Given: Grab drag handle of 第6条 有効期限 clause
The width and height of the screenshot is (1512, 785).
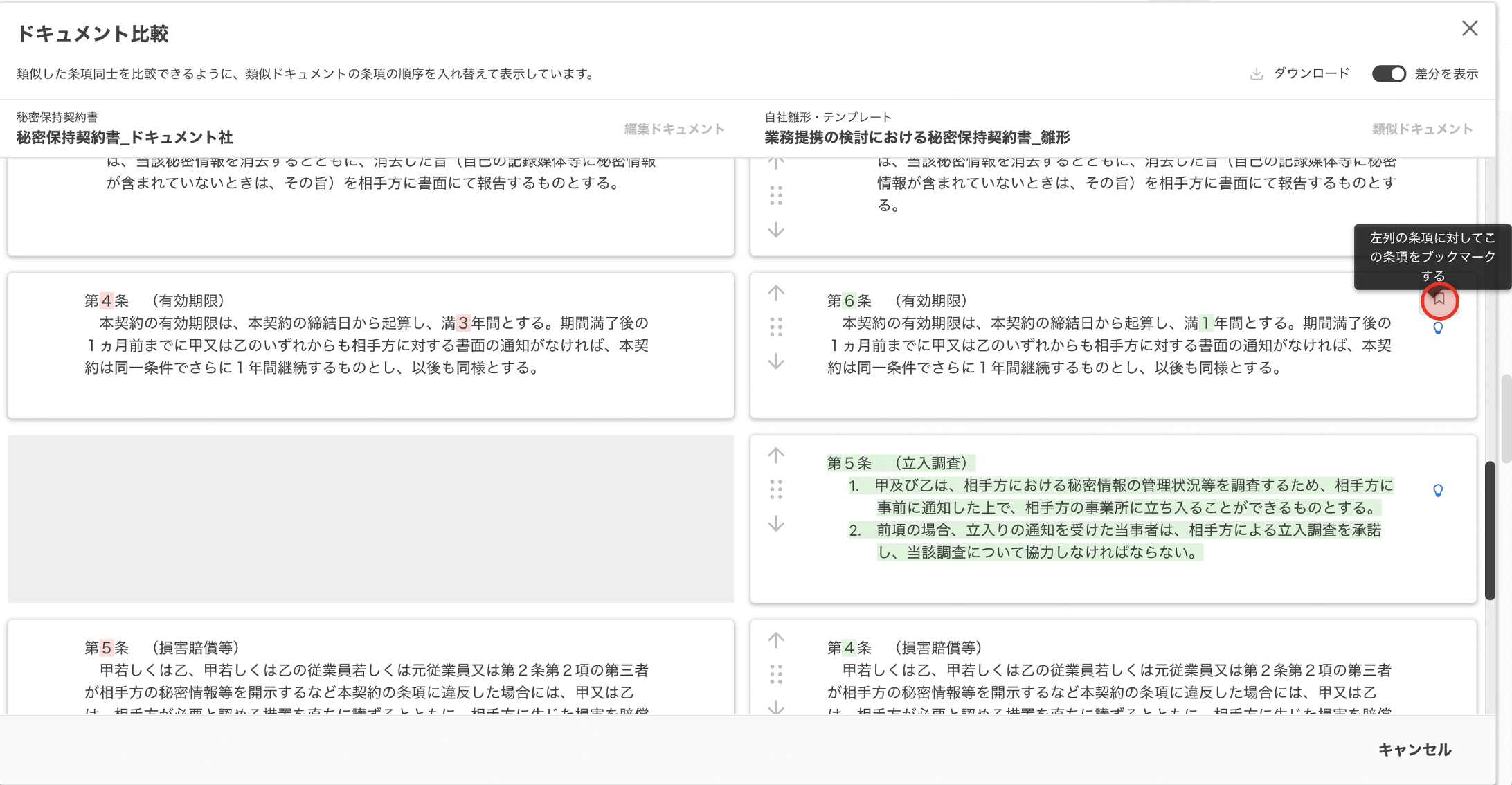Looking at the screenshot, I should point(776,327).
